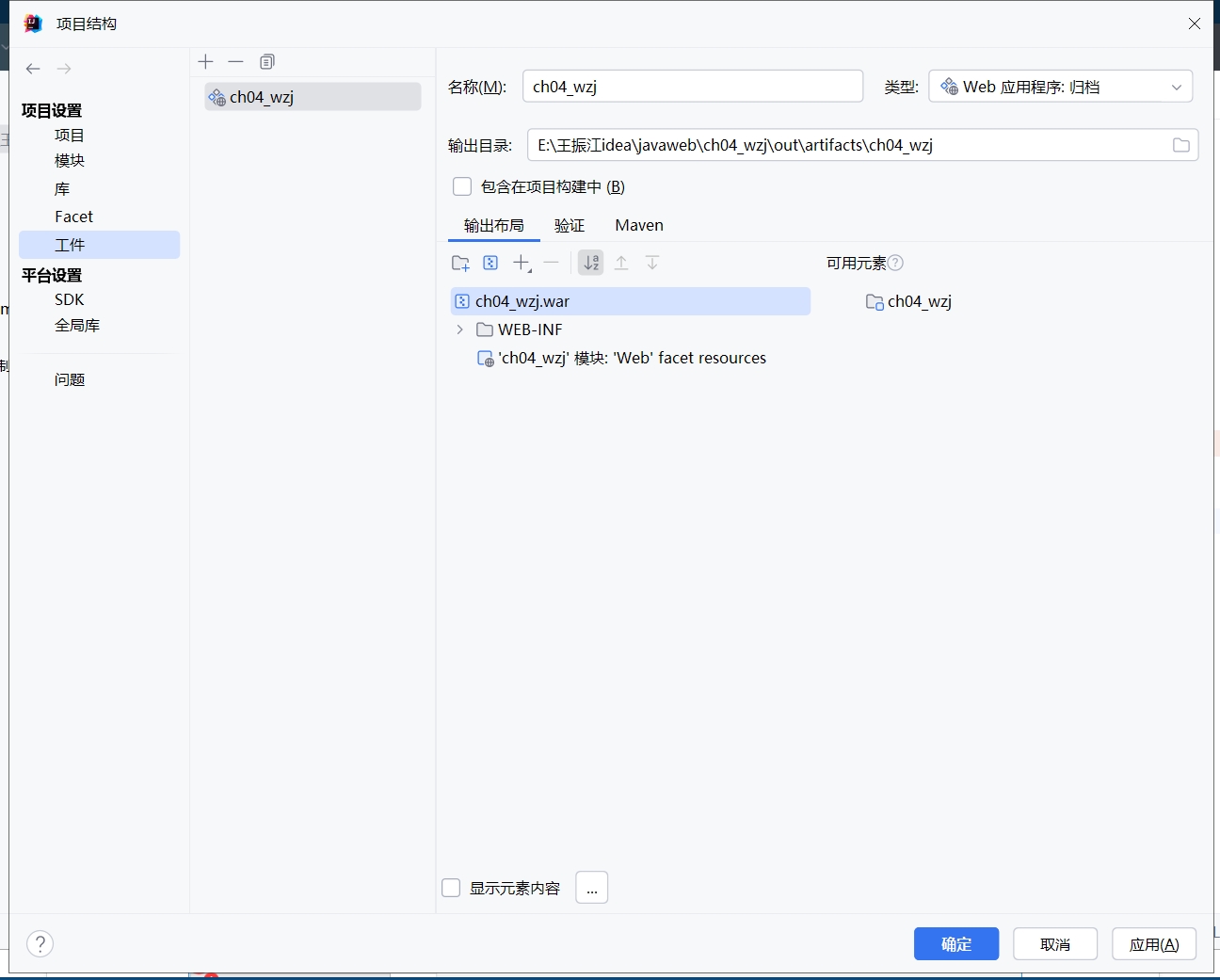Toggle the sort elements by name icon
Viewport: 1220px width, 980px height.
coord(590,264)
